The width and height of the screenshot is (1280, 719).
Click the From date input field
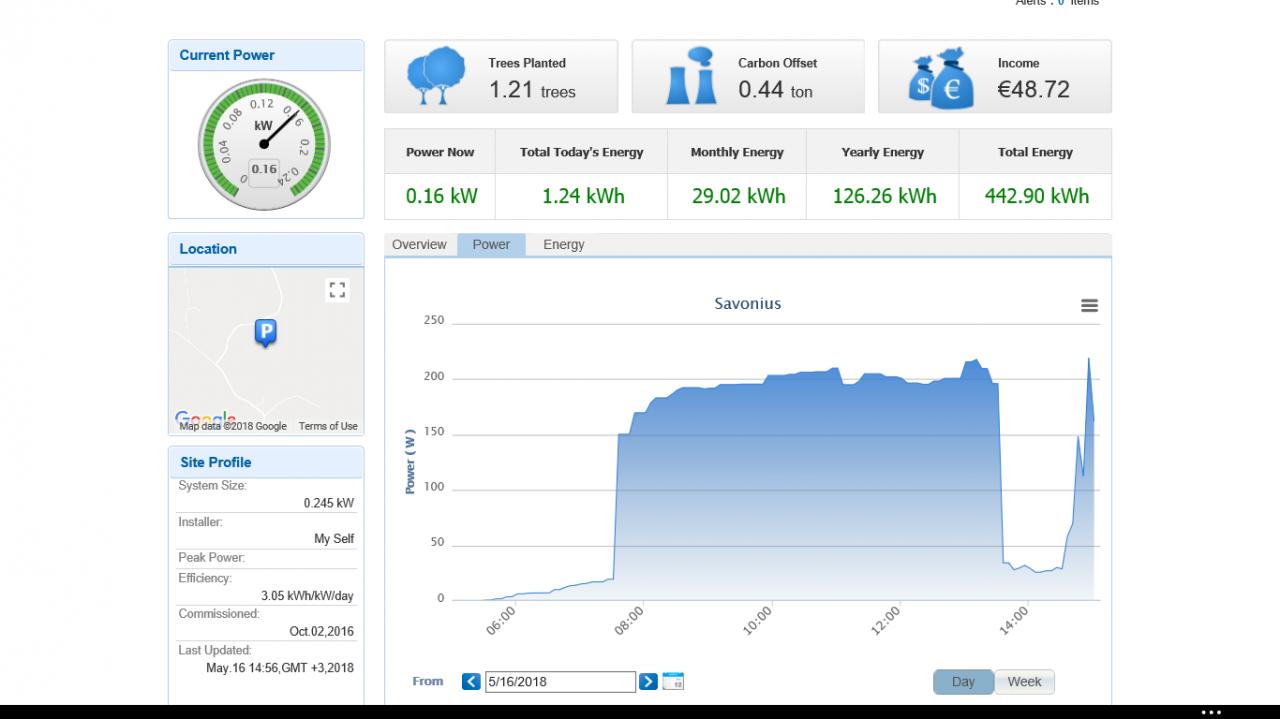(x=560, y=682)
